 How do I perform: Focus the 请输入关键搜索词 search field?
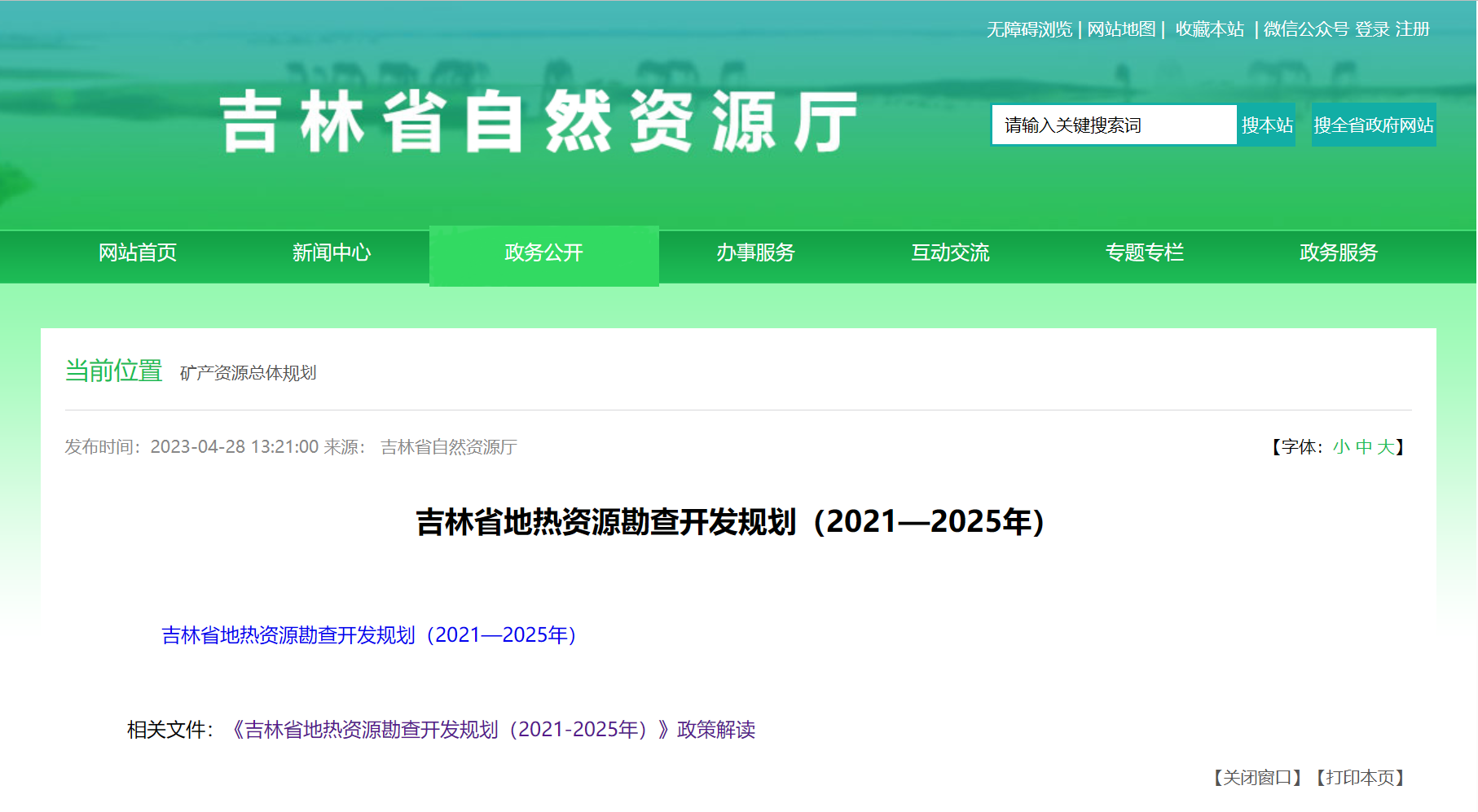click(x=1114, y=125)
